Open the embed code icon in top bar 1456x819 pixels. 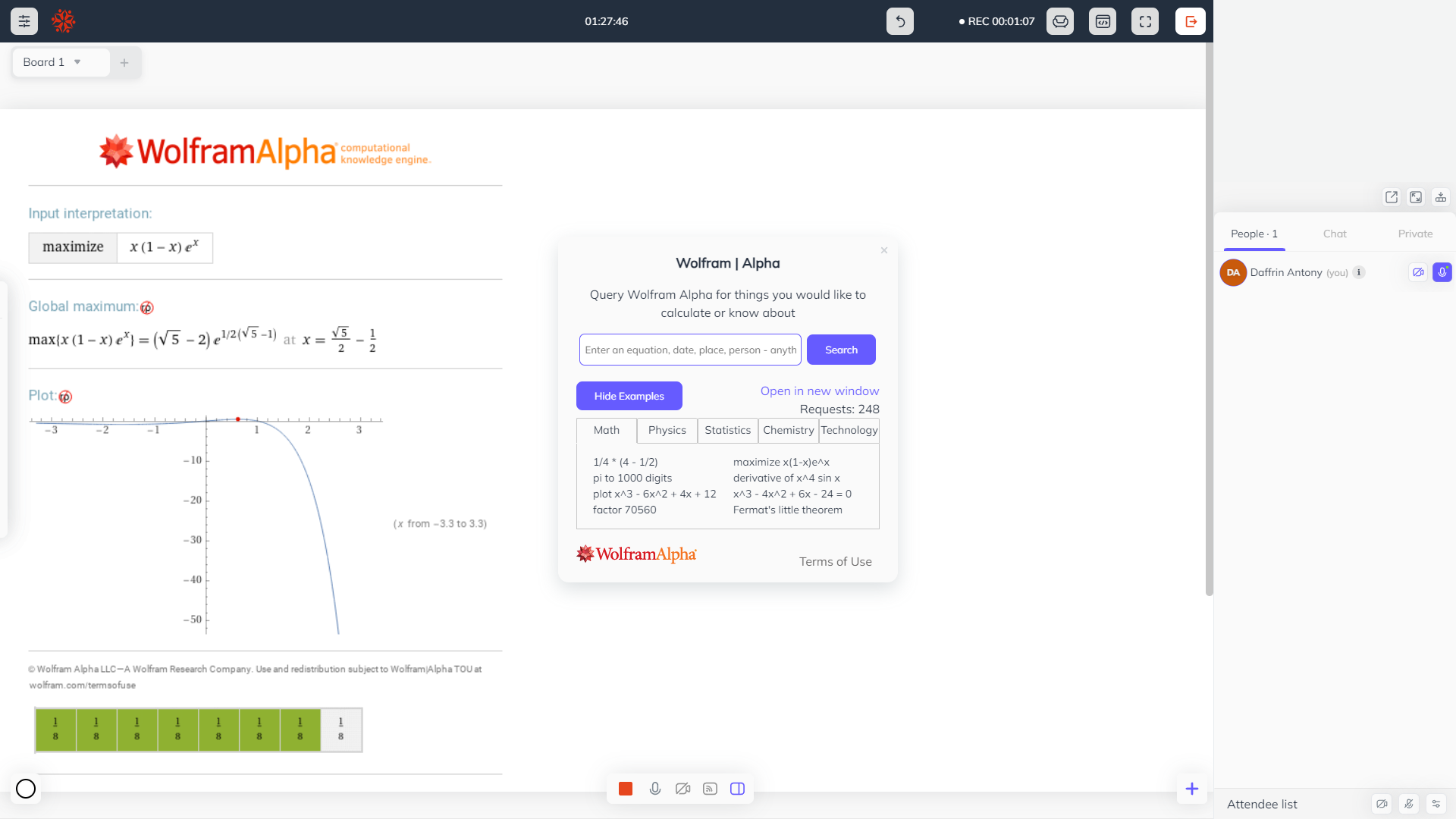click(1103, 21)
